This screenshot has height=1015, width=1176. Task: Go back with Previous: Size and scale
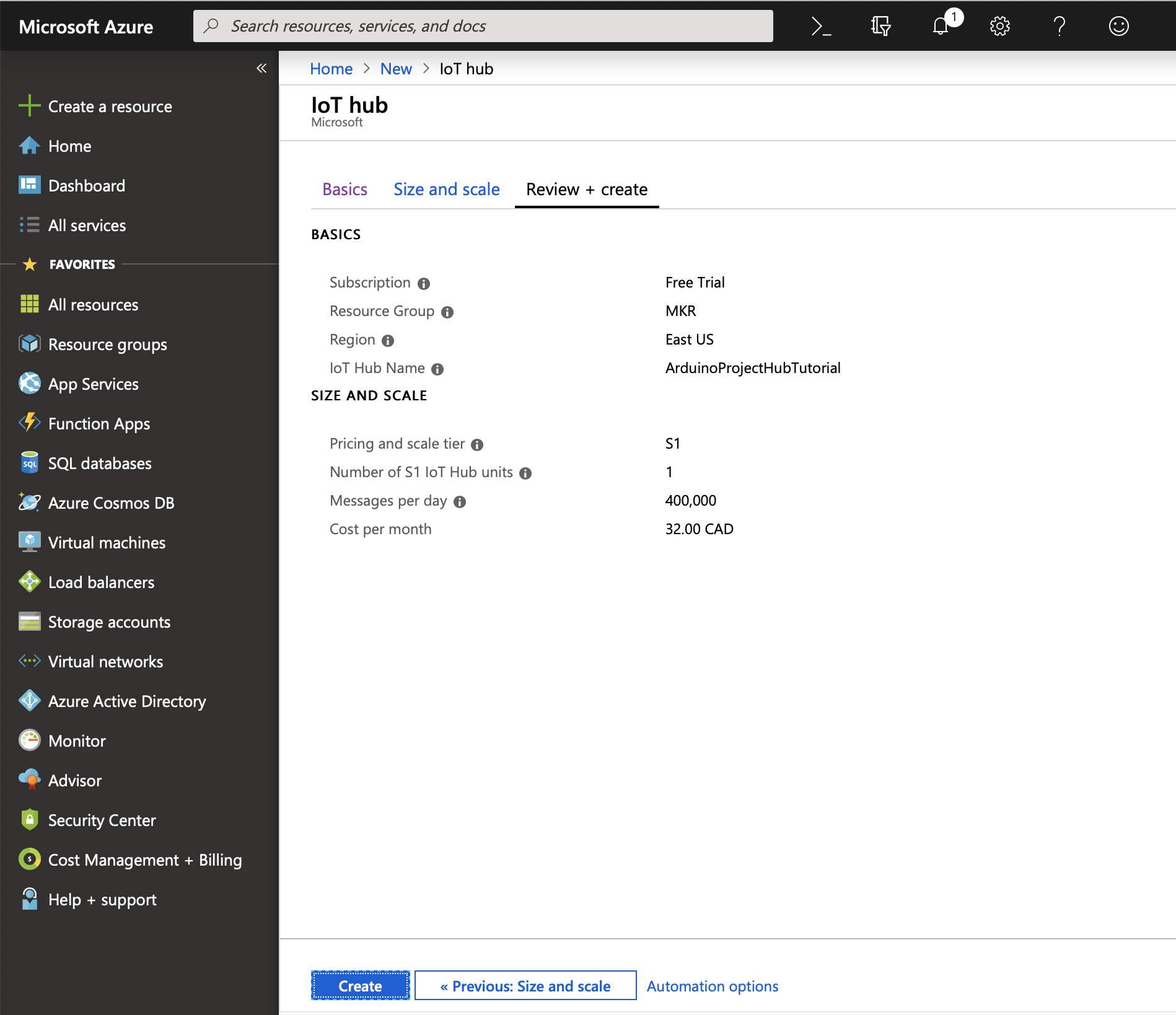pos(525,985)
